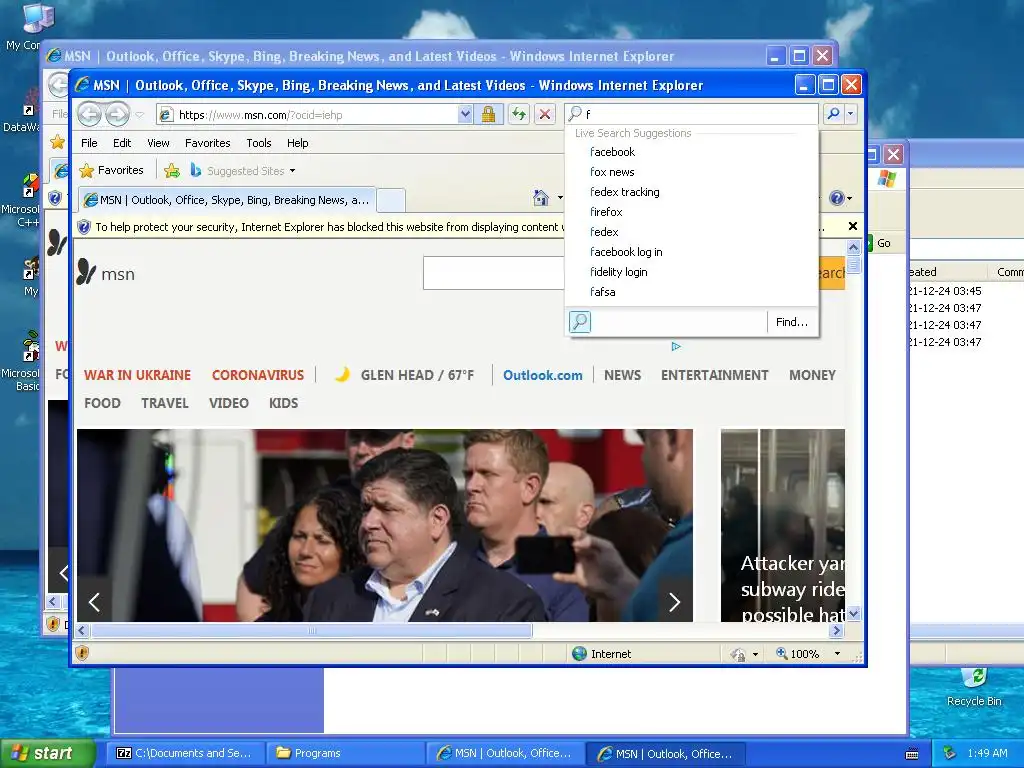Click the AdChoices triangle icon
The height and width of the screenshot is (768, 1024).
coord(676,347)
